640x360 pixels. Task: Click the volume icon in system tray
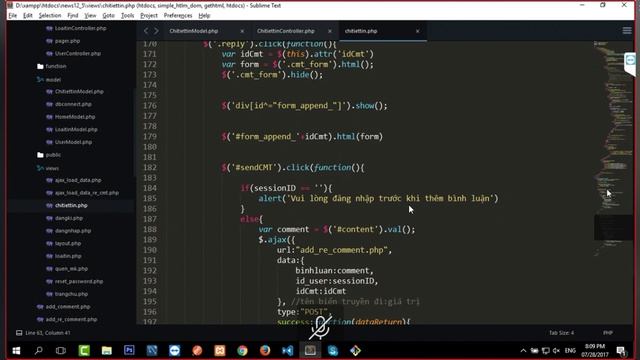click(x=556, y=351)
